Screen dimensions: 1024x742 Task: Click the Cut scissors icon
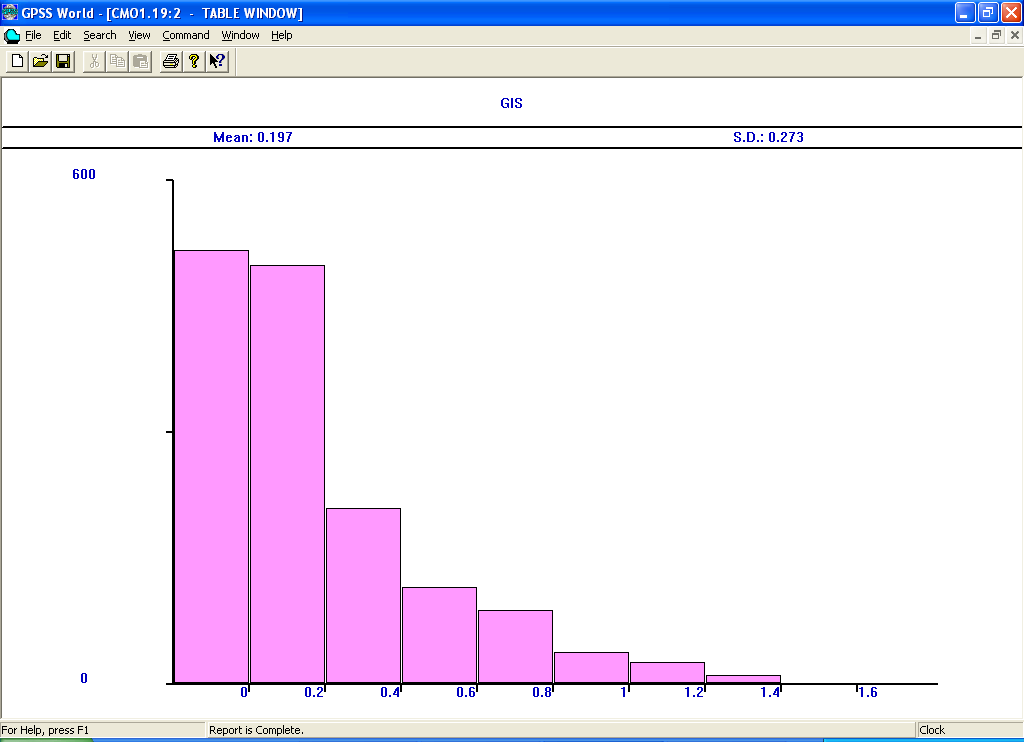pos(95,61)
